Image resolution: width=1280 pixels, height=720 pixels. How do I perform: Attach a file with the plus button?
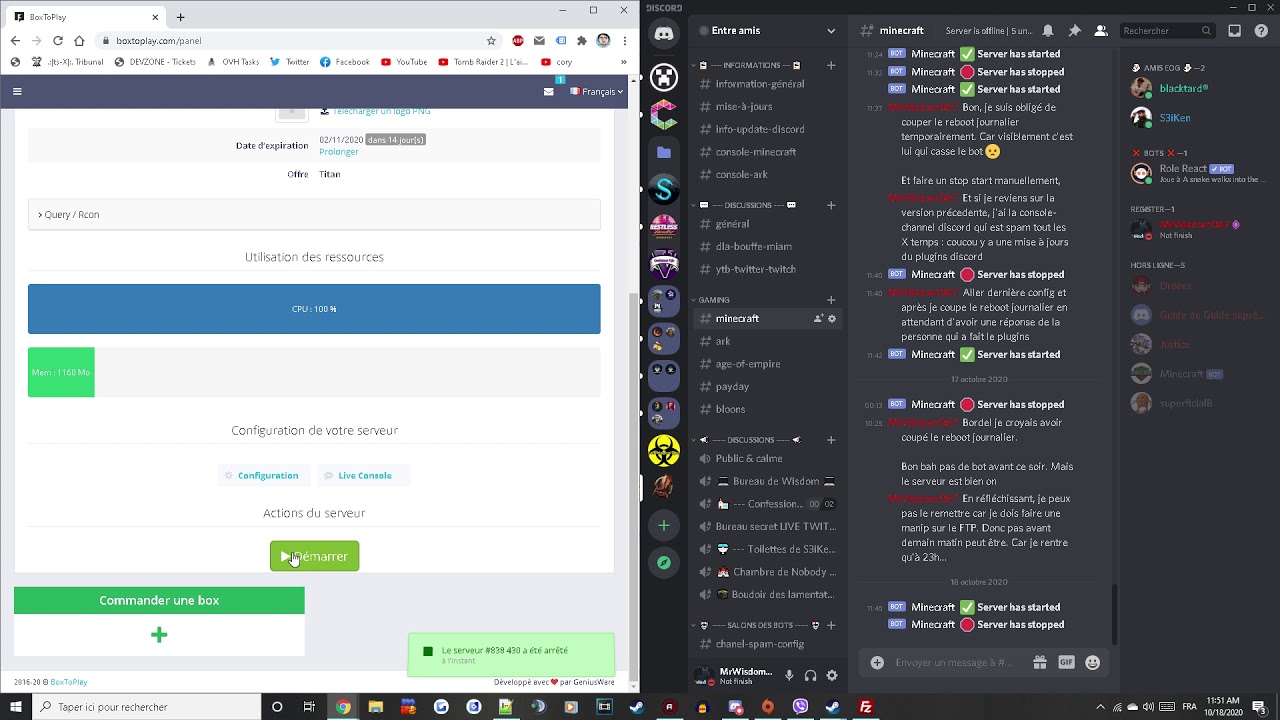pos(877,662)
